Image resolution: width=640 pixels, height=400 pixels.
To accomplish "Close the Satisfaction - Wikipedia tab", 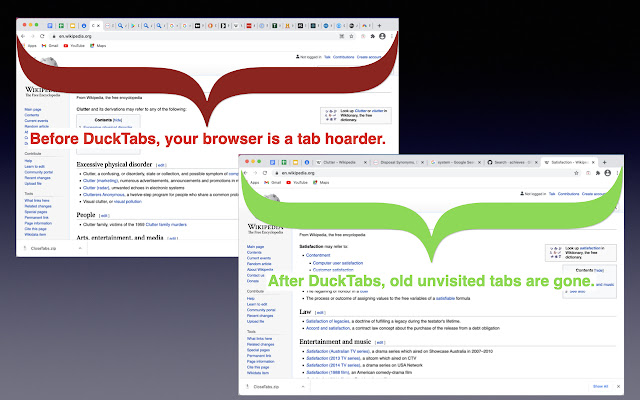I will tap(593, 162).
